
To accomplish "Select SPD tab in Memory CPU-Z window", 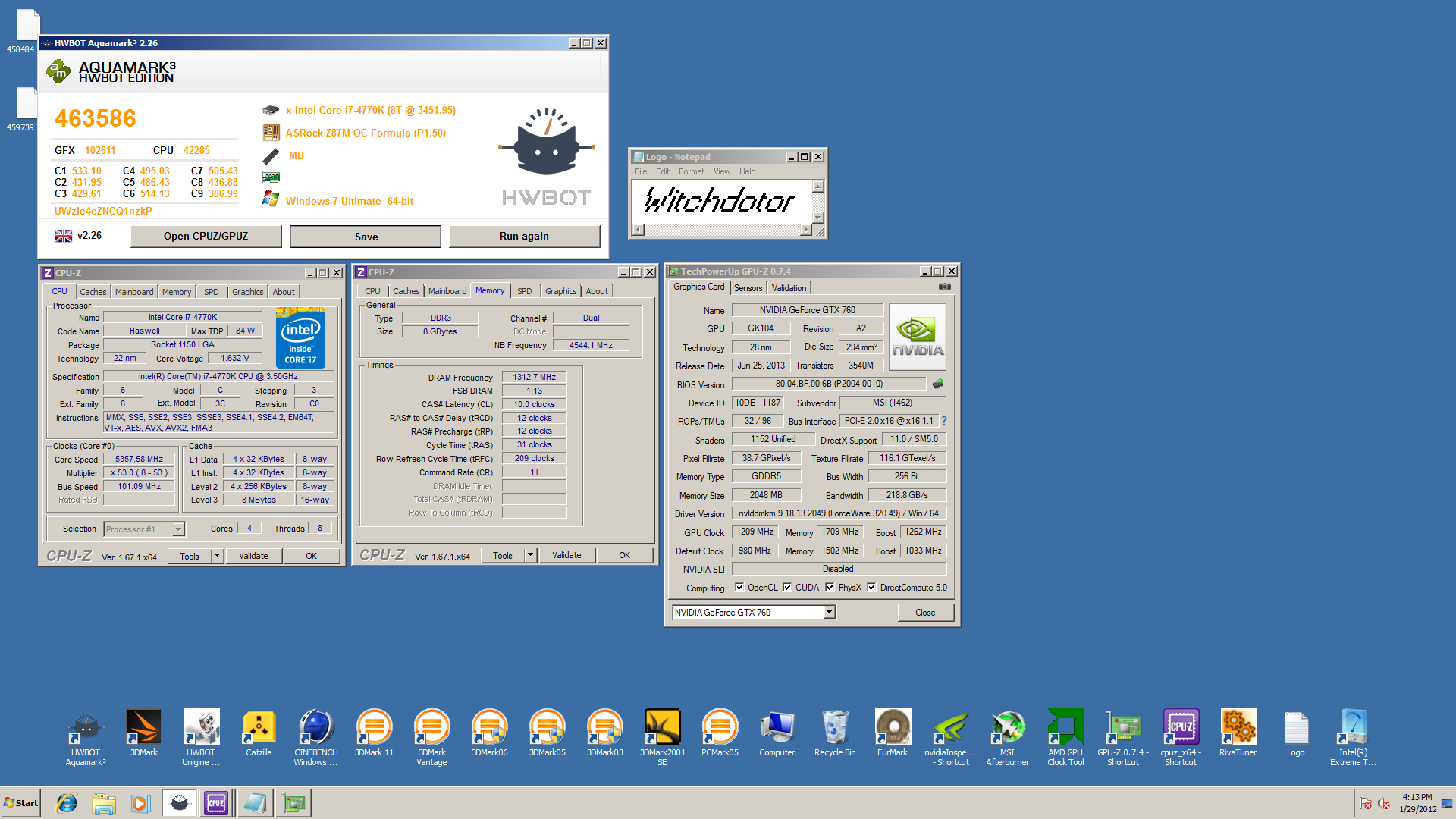I will pyautogui.click(x=524, y=291).
